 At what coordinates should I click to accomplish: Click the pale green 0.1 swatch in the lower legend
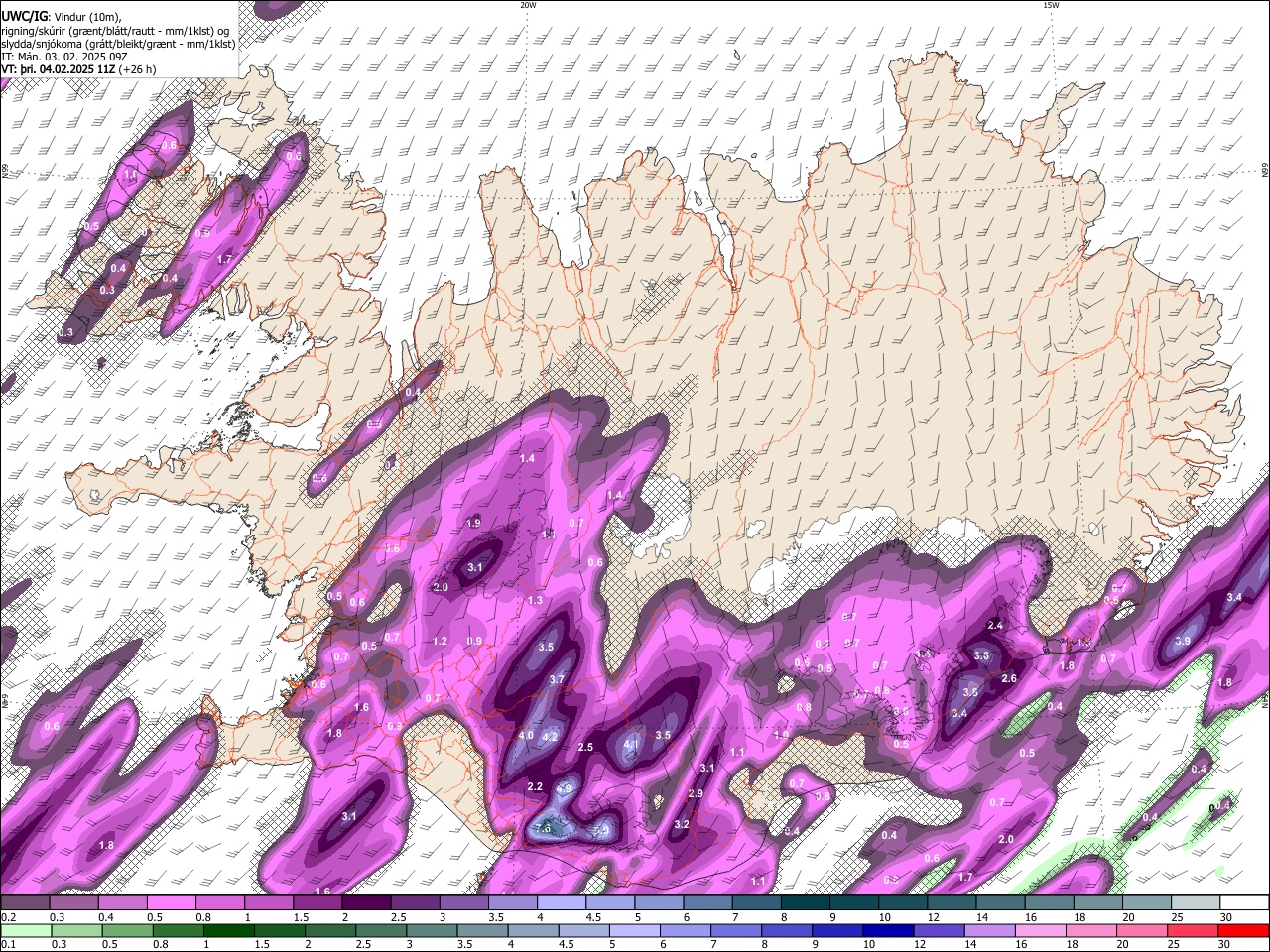26,930
